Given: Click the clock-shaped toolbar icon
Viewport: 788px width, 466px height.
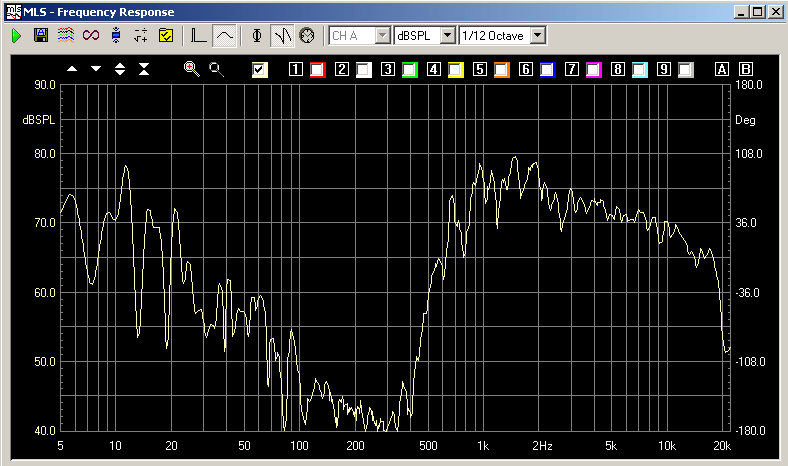Looking at the screenshot, I should click(x=307, y=35).
